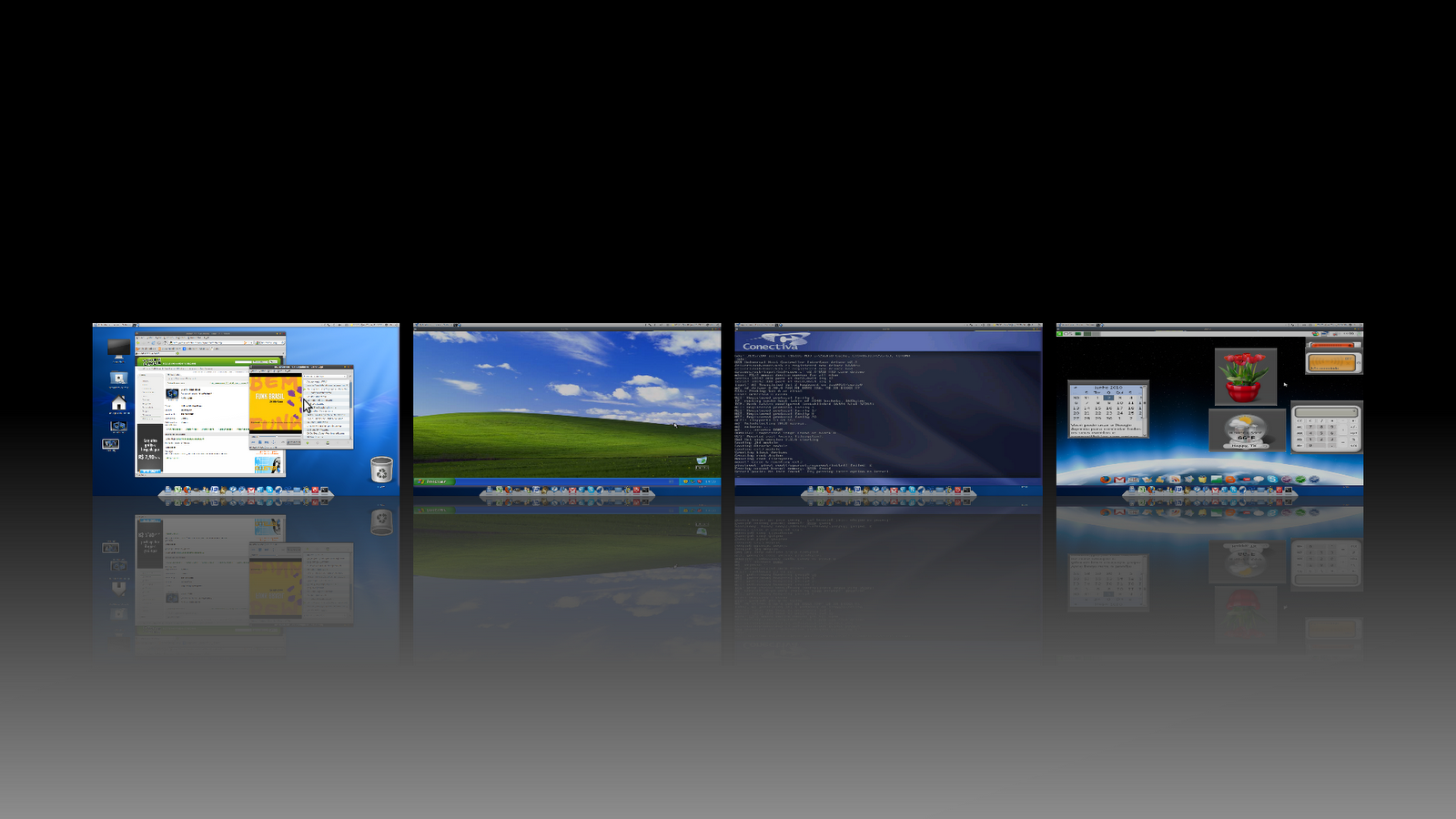Image resolution: width=1456 pixels, height=819 pixels.
Task: Toggle the green indicator in the fourth desktop's menu bar
Action: pos(1059,333)
